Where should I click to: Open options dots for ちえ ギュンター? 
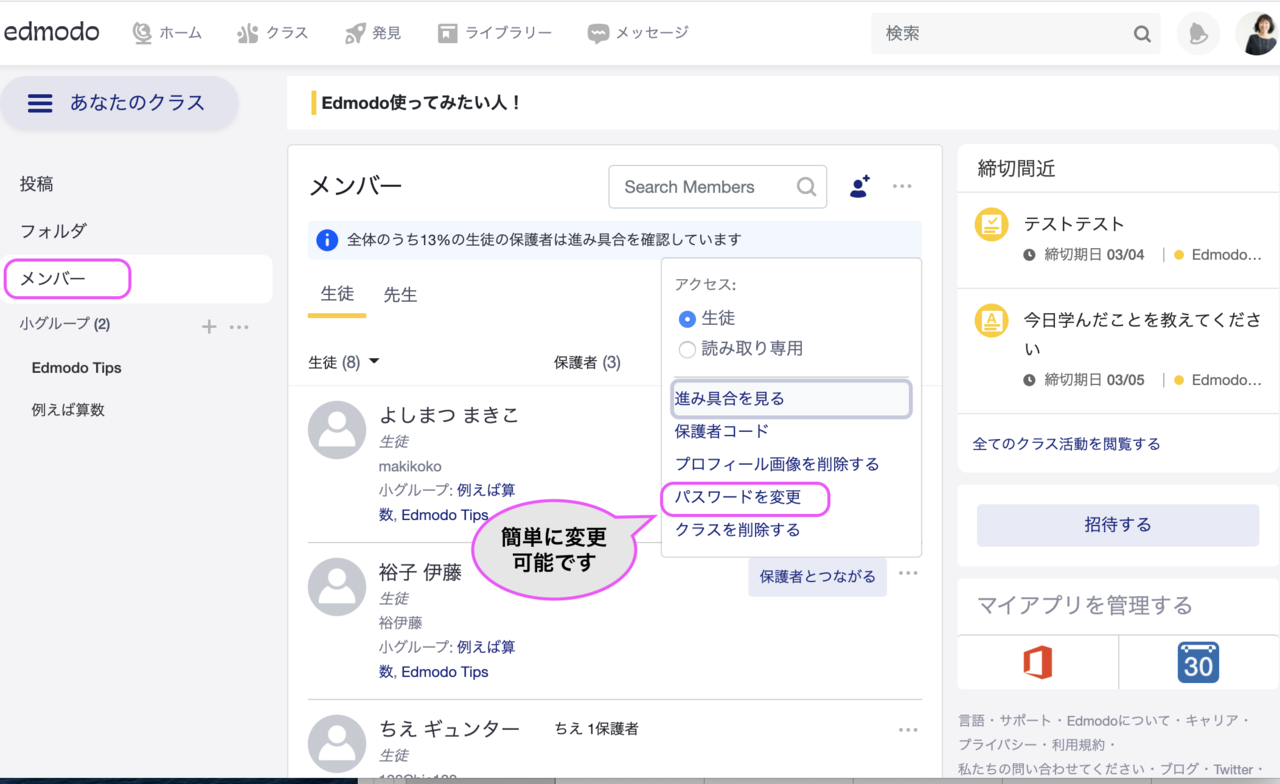click(908, 730)
